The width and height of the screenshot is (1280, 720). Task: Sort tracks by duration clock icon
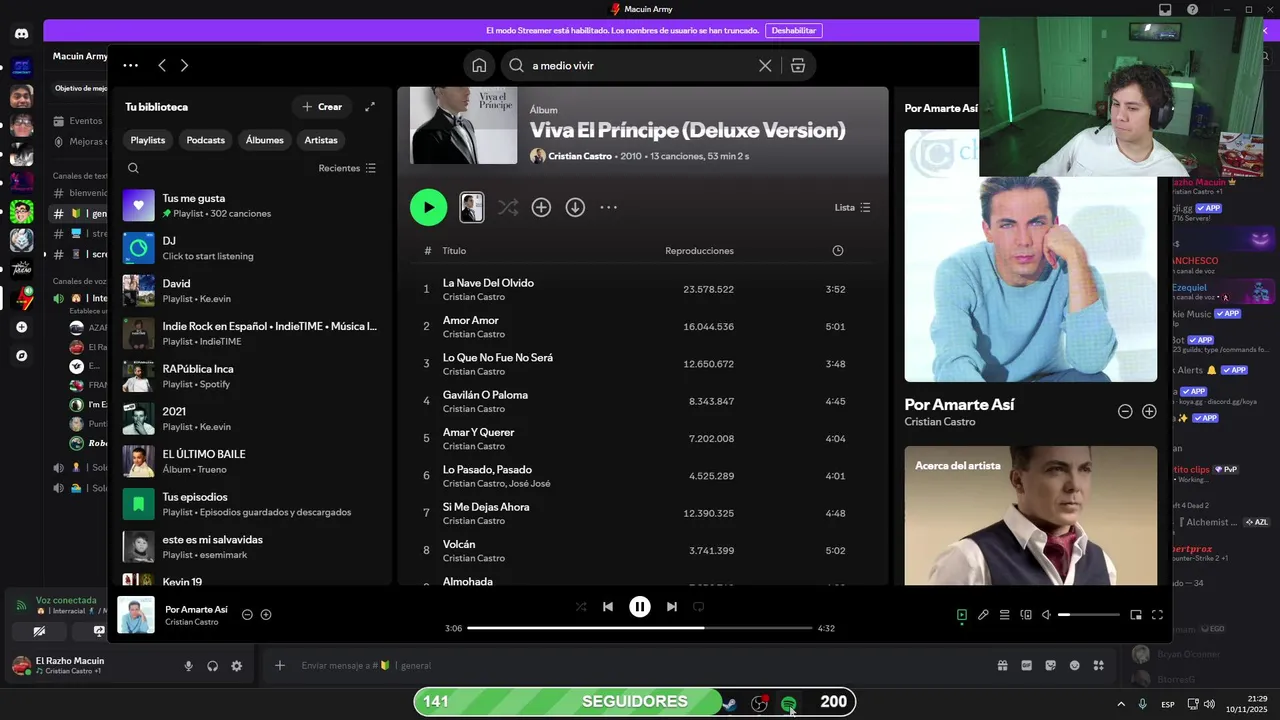(838, 251)
